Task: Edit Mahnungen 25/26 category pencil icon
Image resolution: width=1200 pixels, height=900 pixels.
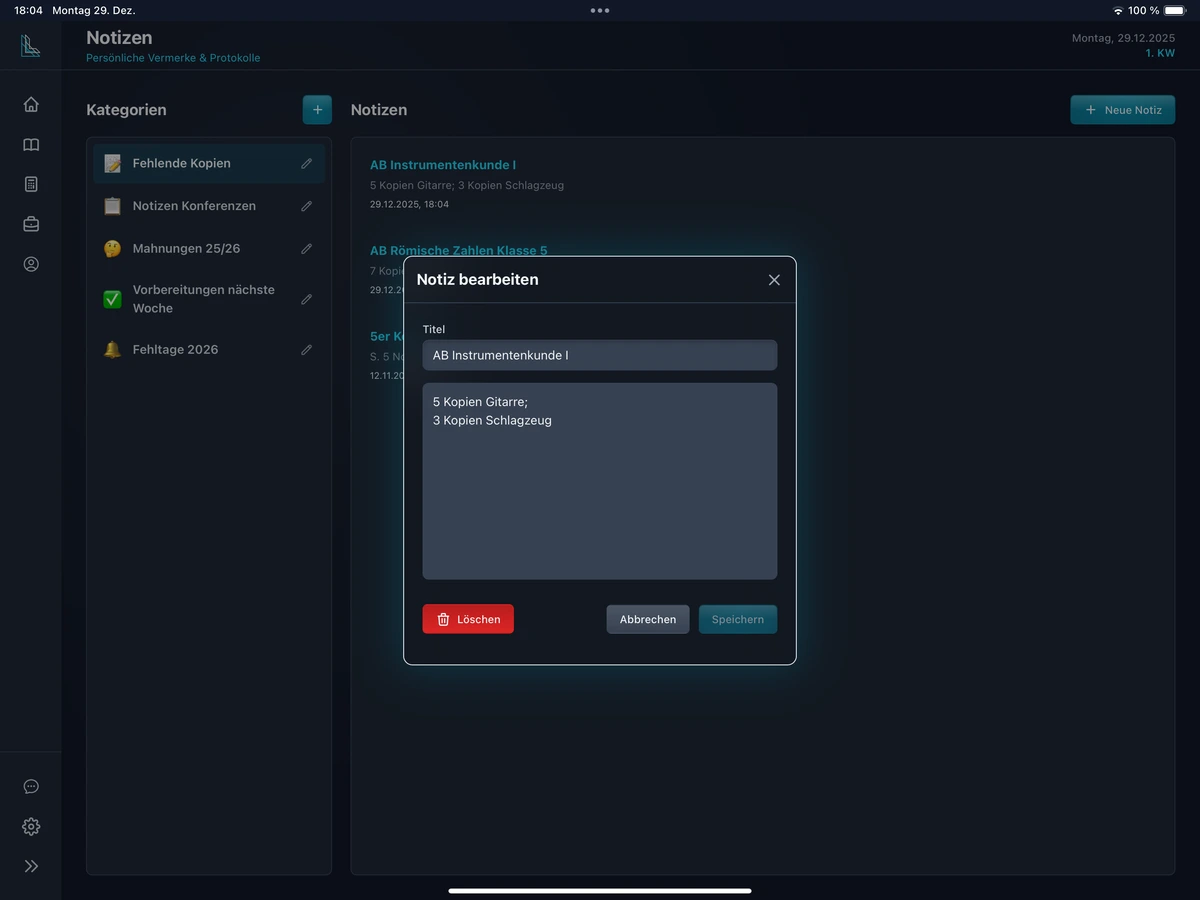Action: (307, 249)
